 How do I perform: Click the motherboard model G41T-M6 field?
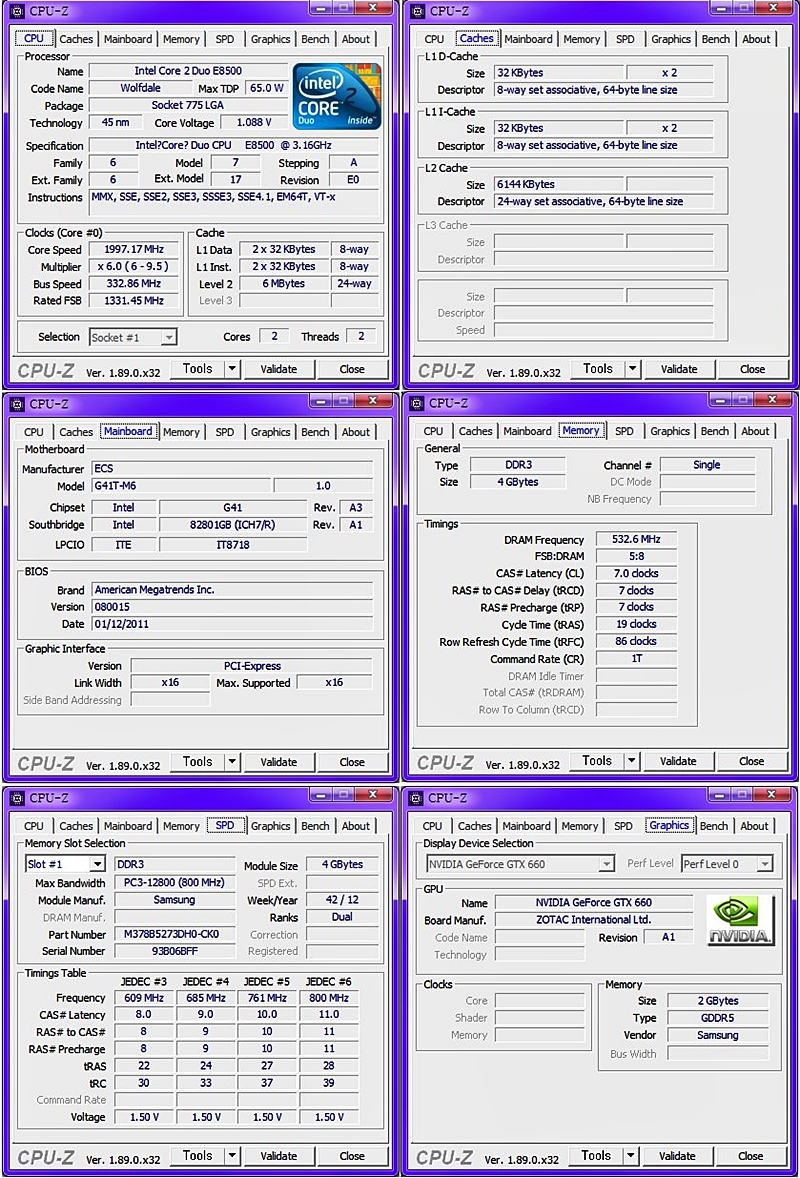pyautogui.click(x=181, y=486)
